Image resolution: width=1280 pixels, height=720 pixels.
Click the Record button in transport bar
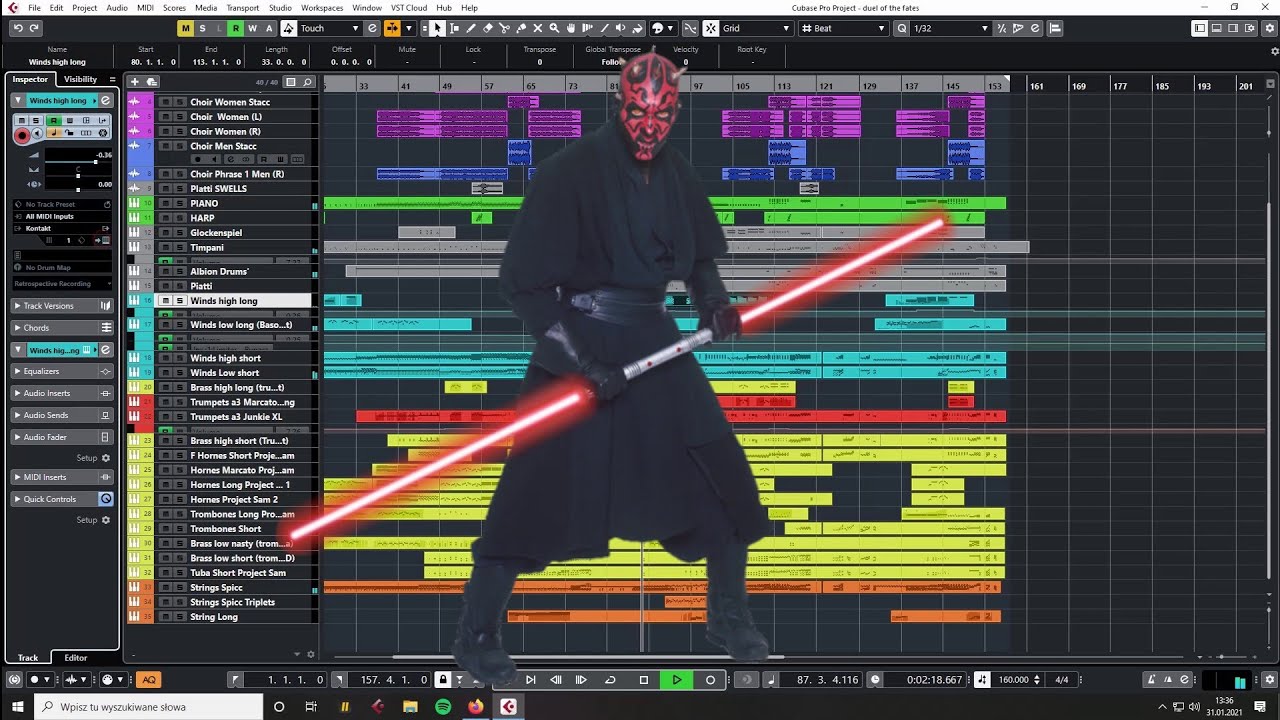coord(711,680)
